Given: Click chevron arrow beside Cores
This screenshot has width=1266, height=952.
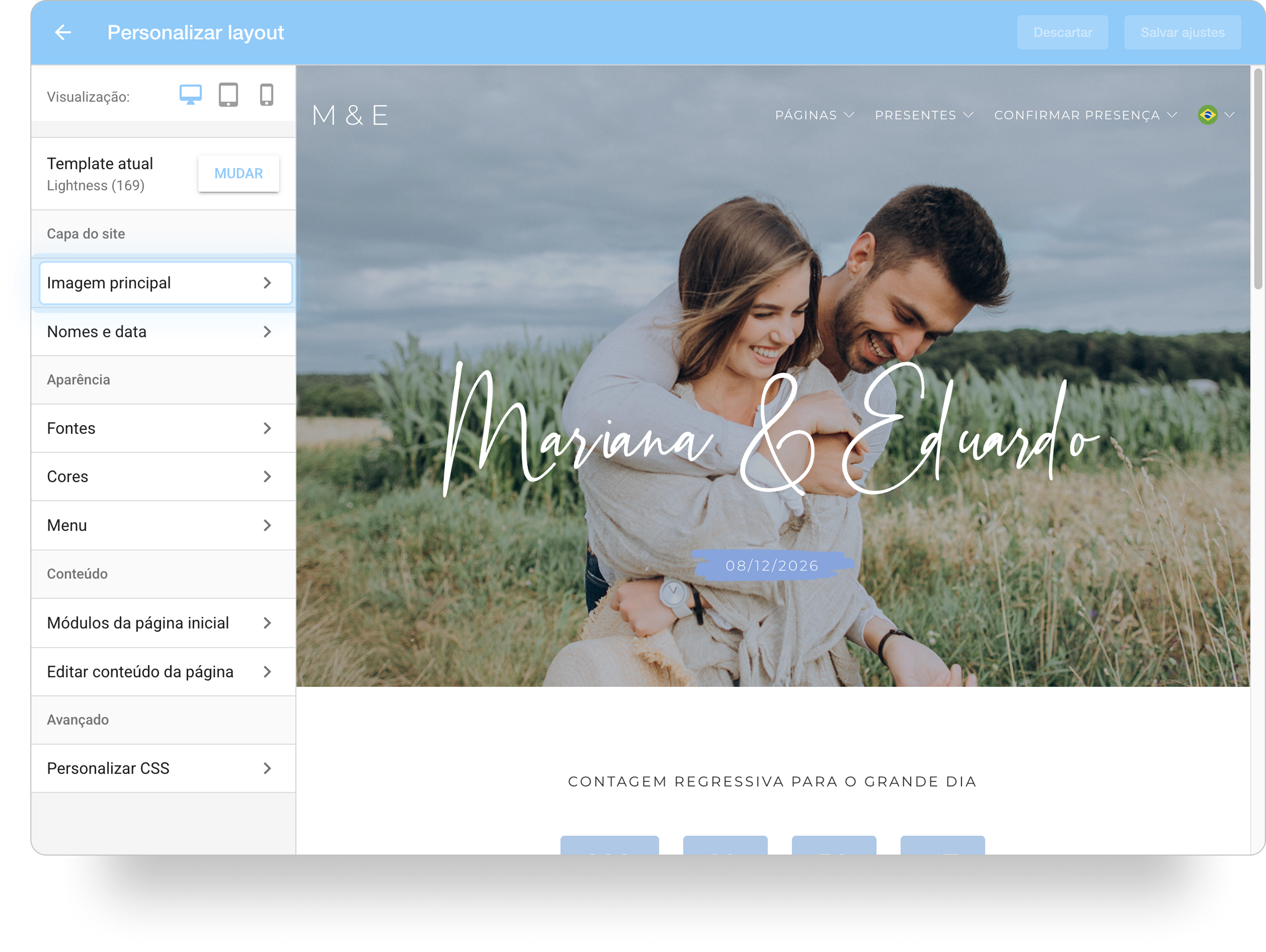Looking at the screenshot, I should tap(267, 477).
